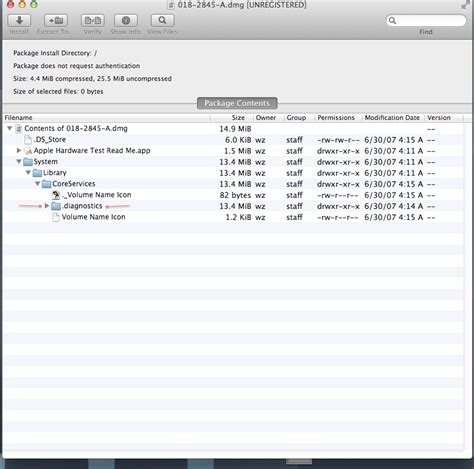474x469 pixels.
Task: Click the Verify toolbar icon
Action: 93,21
